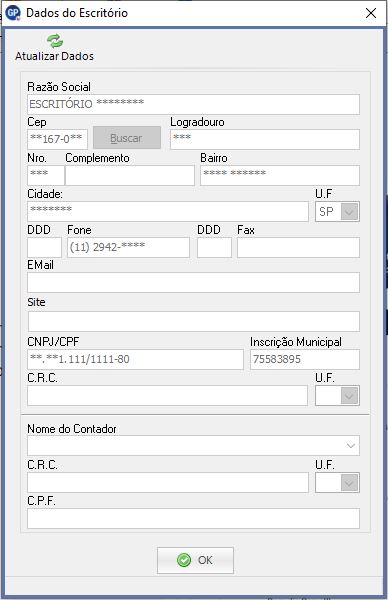Focus the Logradouro text field
The image size is (388, 600).
point(265,139)
